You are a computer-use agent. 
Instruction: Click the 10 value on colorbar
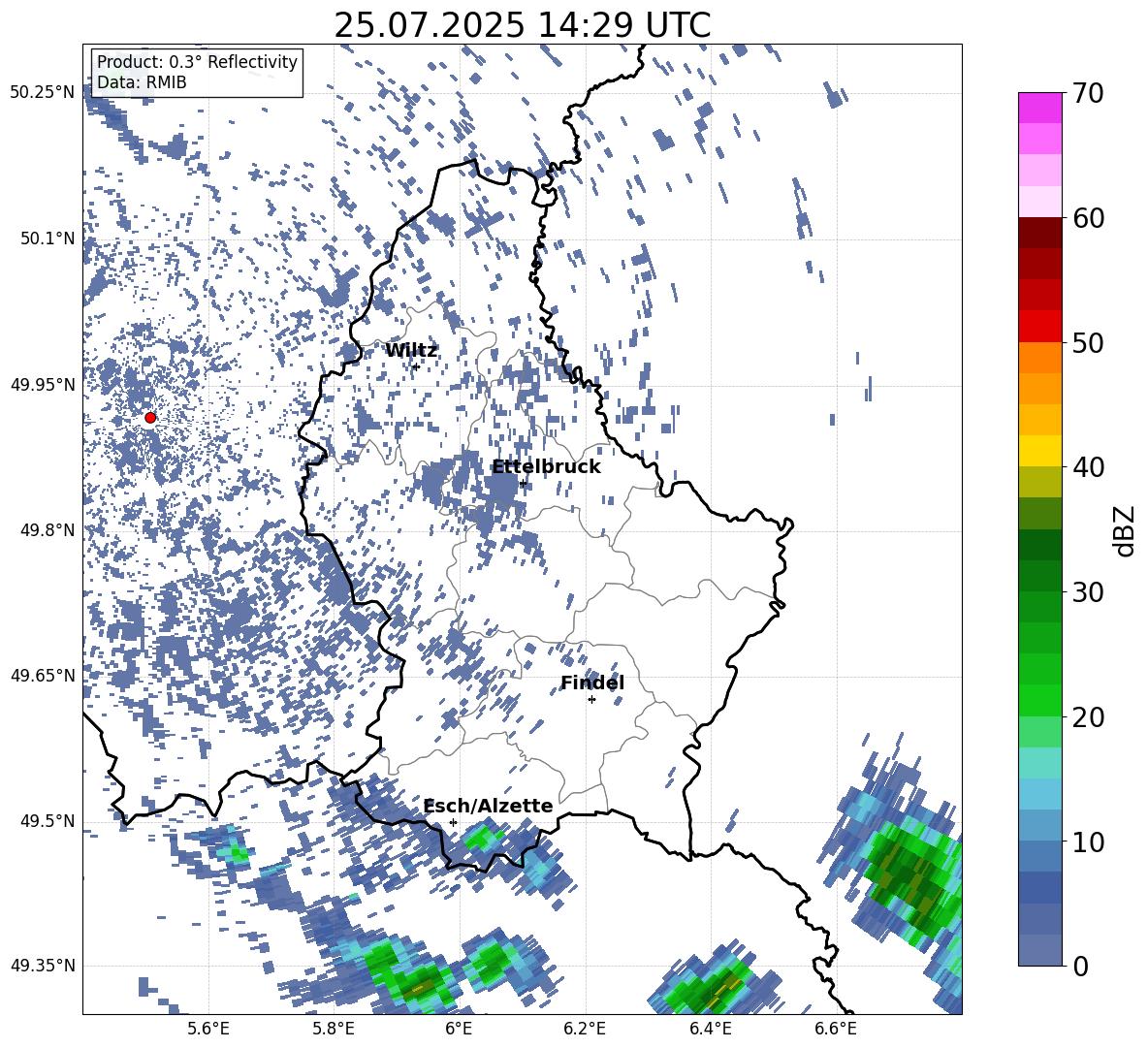1088,842
